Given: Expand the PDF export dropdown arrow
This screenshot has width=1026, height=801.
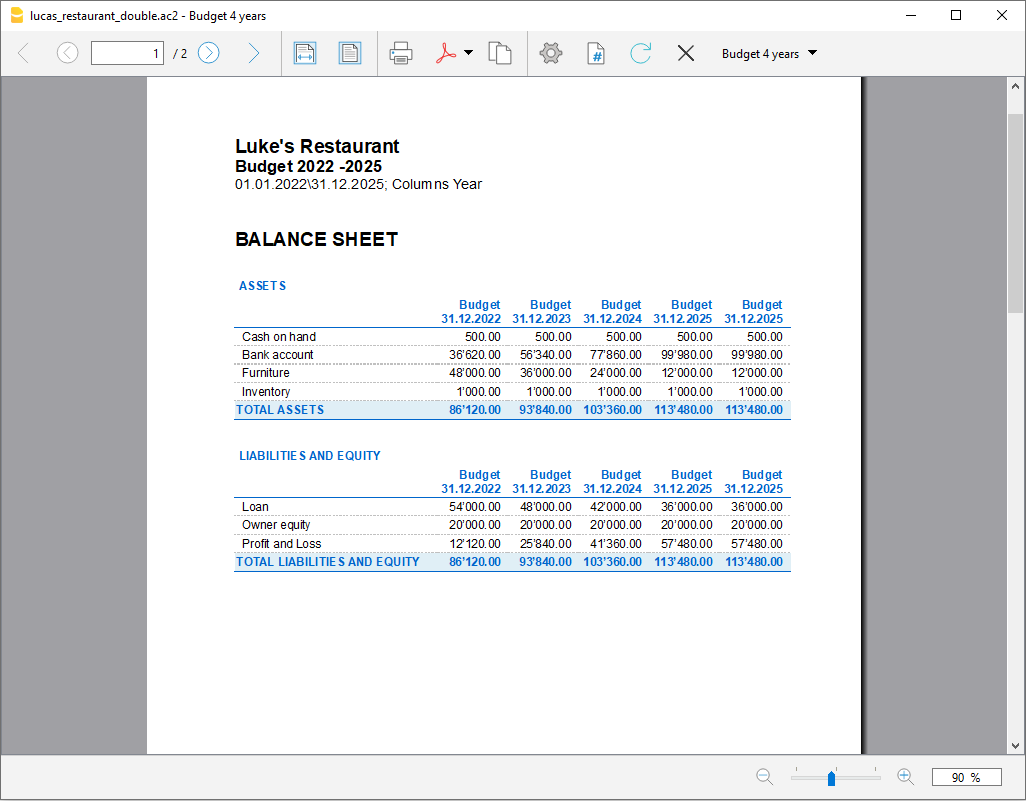Looking at the screenshot, I should pos(468,53).
